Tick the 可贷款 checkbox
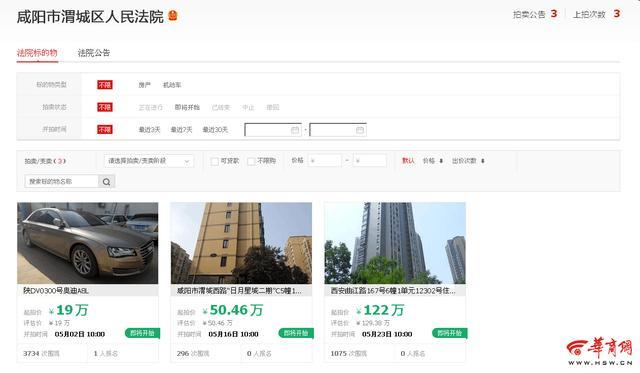Viewport: 640px width, 373px height. tap(214, 161)
